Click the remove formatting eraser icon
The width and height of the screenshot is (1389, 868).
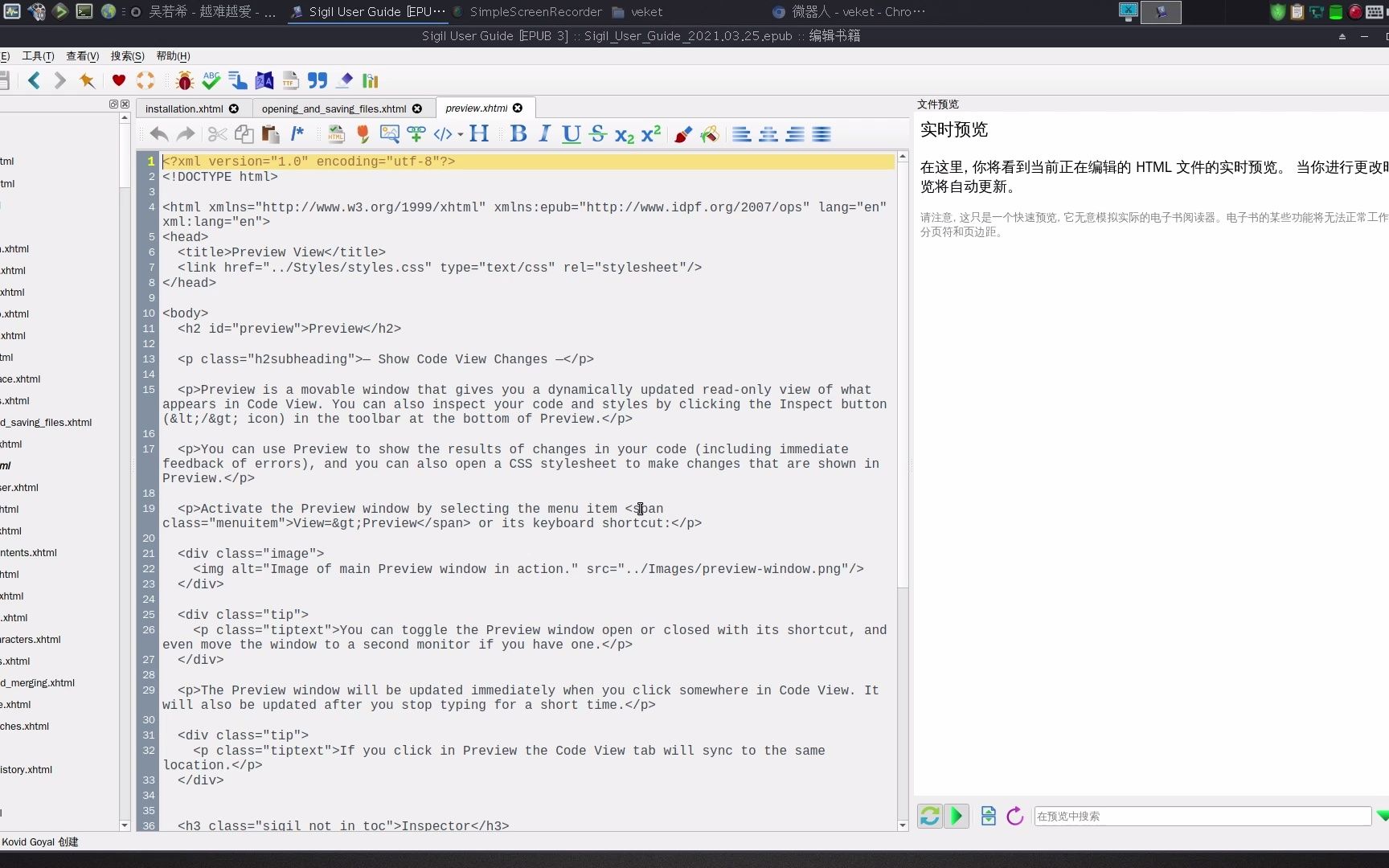point(710,134)
